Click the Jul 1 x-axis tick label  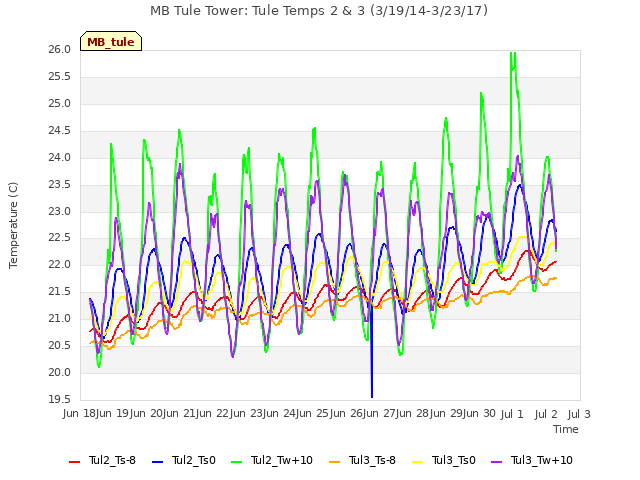coord(512,414)
